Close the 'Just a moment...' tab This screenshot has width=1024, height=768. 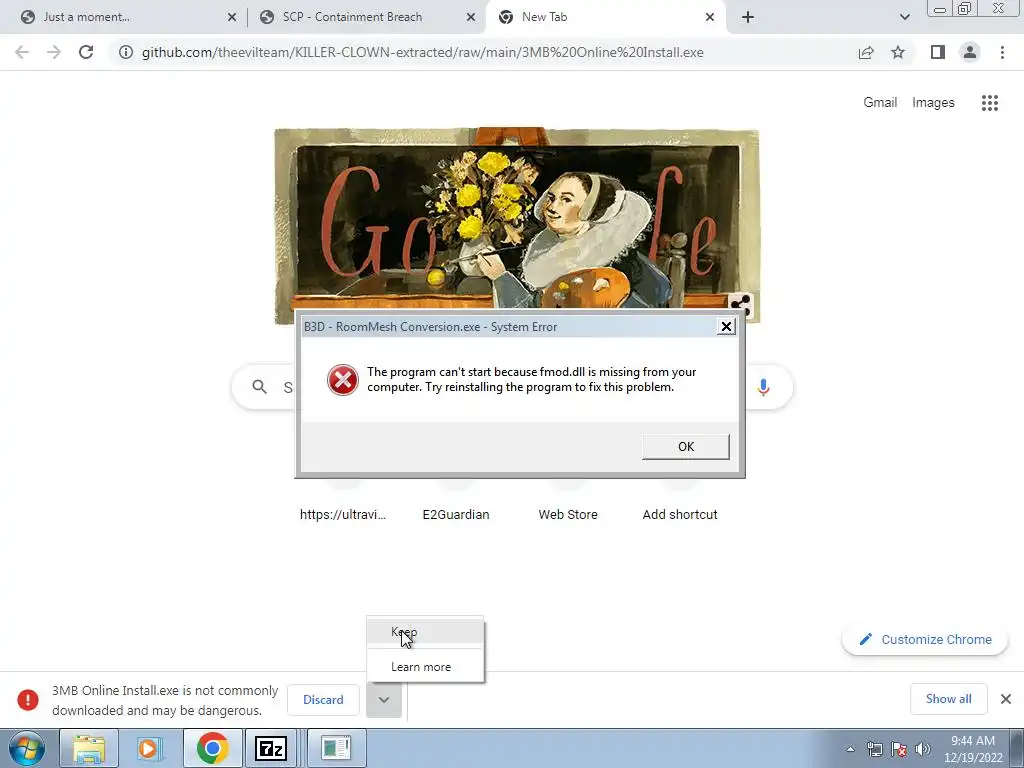231,17
